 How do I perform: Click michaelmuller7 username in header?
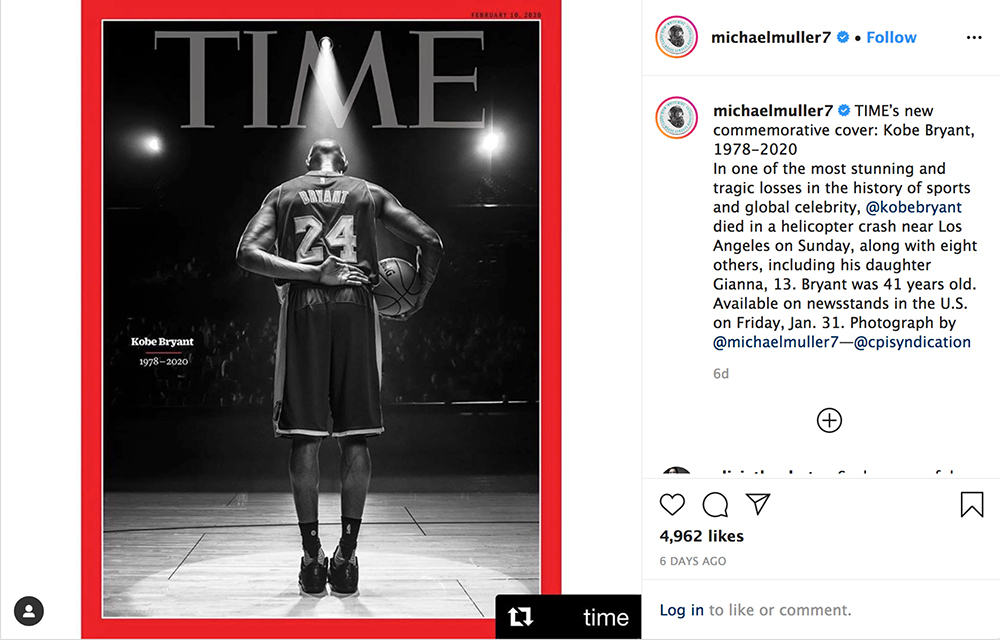(770, 38)
